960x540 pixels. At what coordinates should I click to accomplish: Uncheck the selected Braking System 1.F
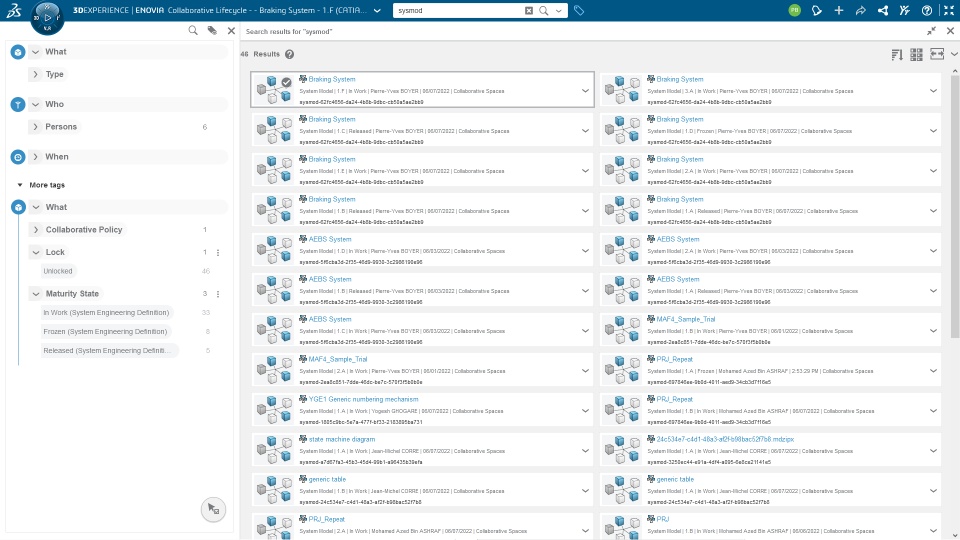tap(287, 82)
